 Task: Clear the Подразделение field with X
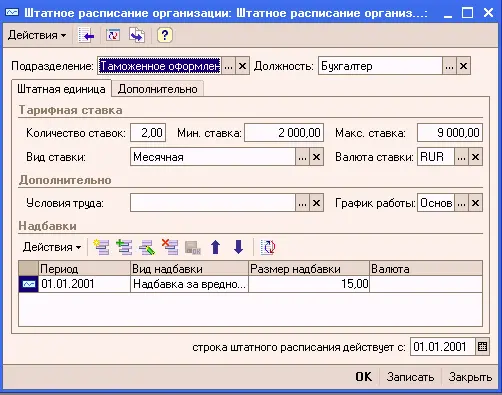tap(242, 66)
